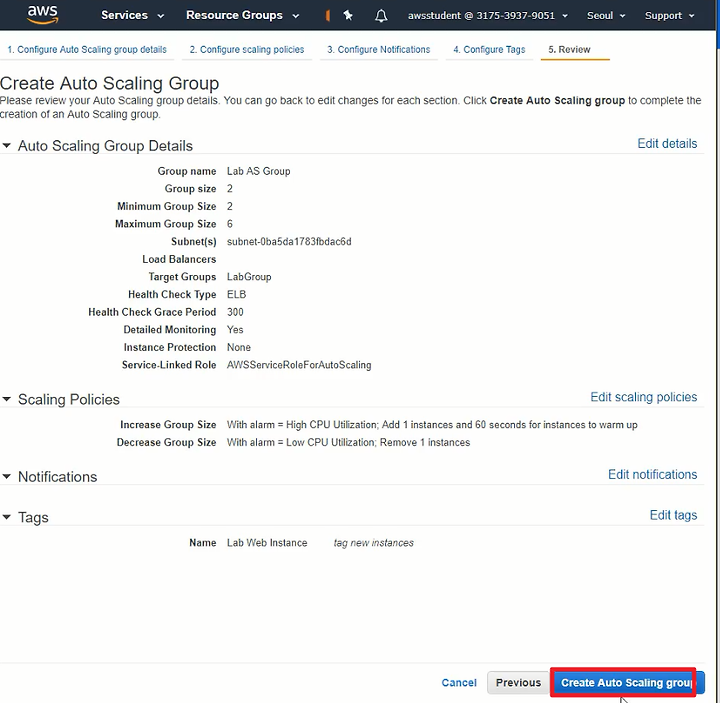Collapse the Tags section

(x=6, y=517)
